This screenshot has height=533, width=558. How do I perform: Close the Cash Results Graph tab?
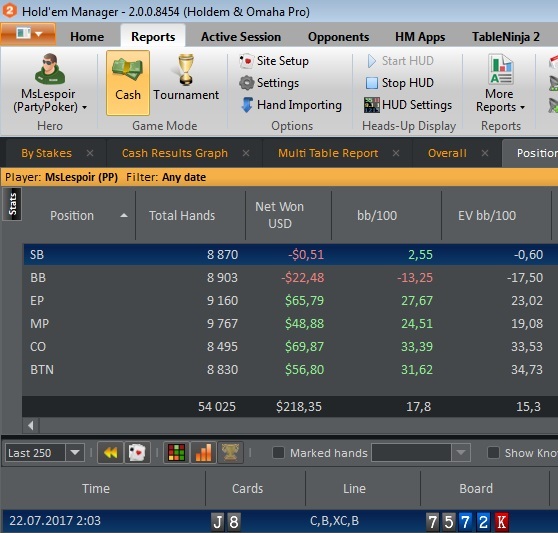246,153
